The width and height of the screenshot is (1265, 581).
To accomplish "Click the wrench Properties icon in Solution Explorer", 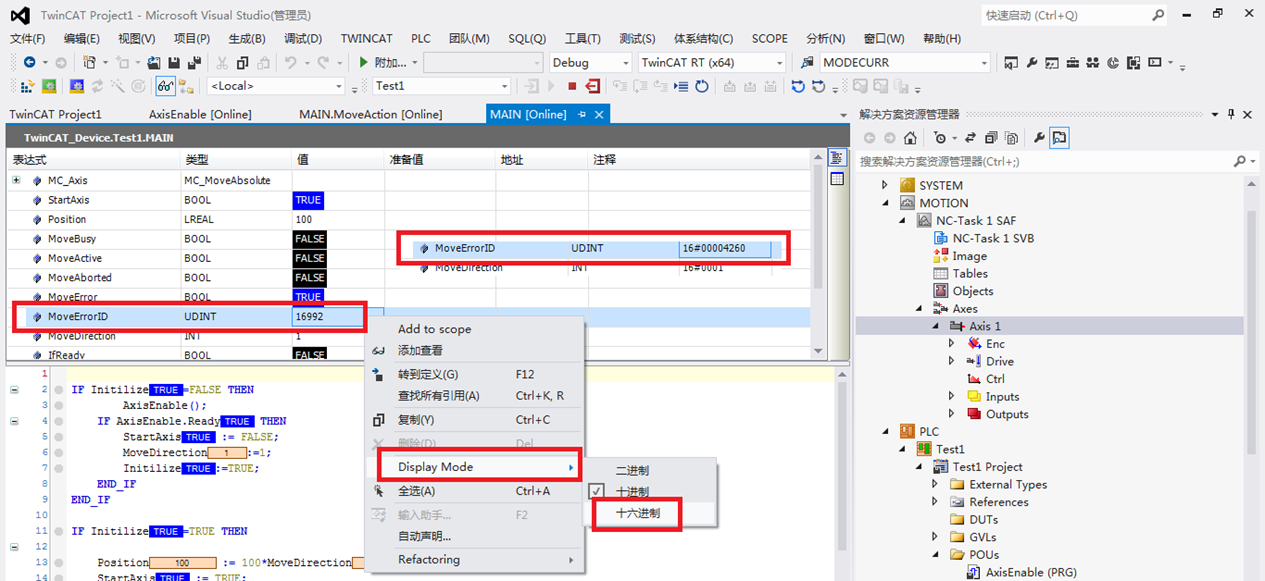I will tap(1039, 138).
